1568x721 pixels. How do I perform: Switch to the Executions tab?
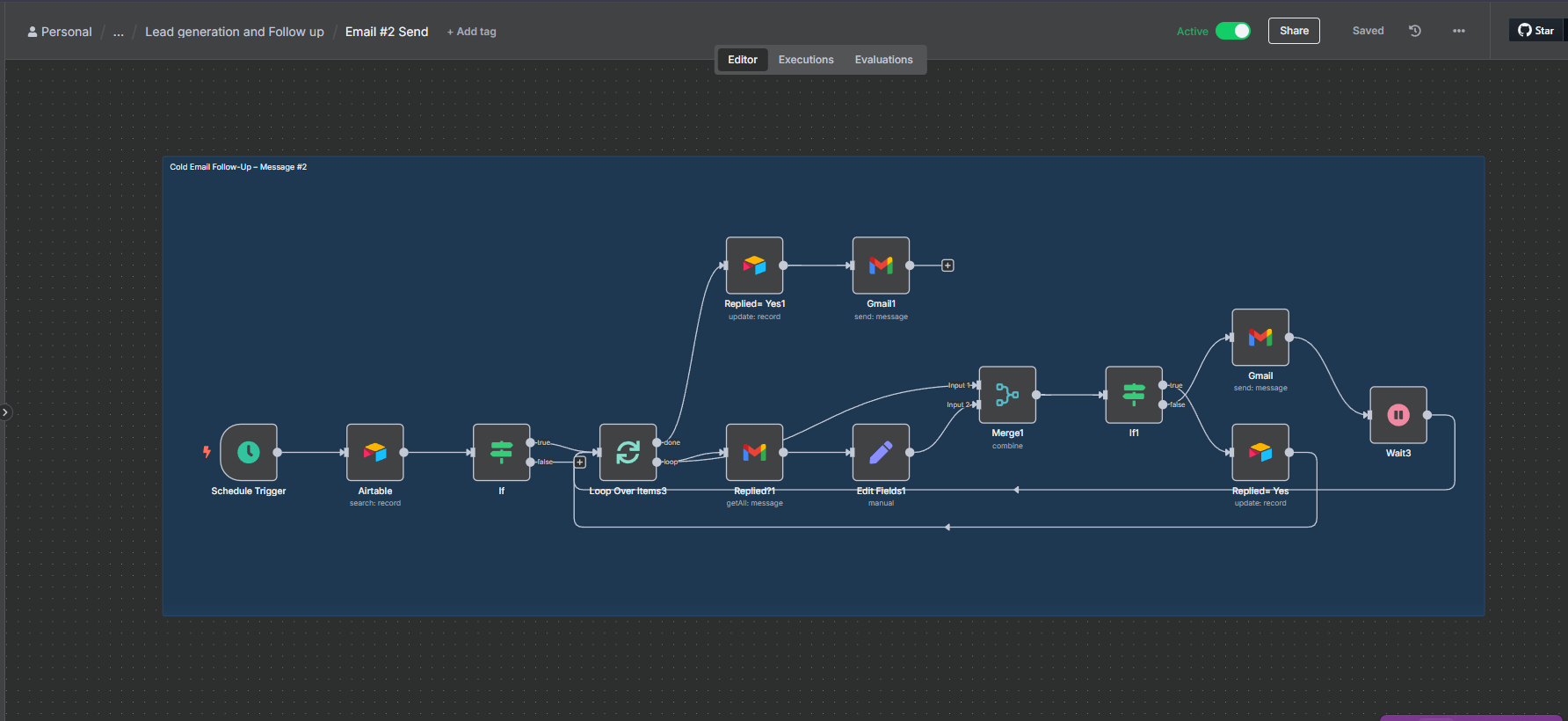tap(806, 60)
